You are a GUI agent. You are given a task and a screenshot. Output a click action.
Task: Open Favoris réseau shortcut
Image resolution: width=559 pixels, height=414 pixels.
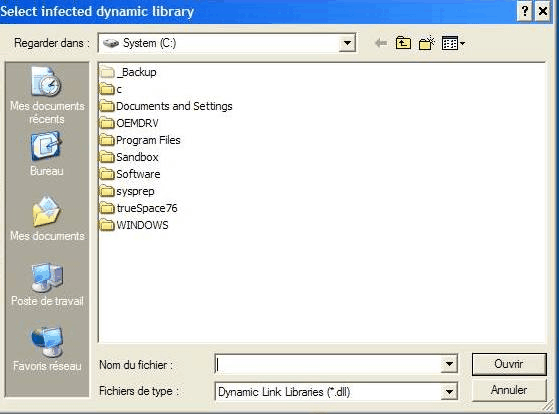(x=47, y=349)
